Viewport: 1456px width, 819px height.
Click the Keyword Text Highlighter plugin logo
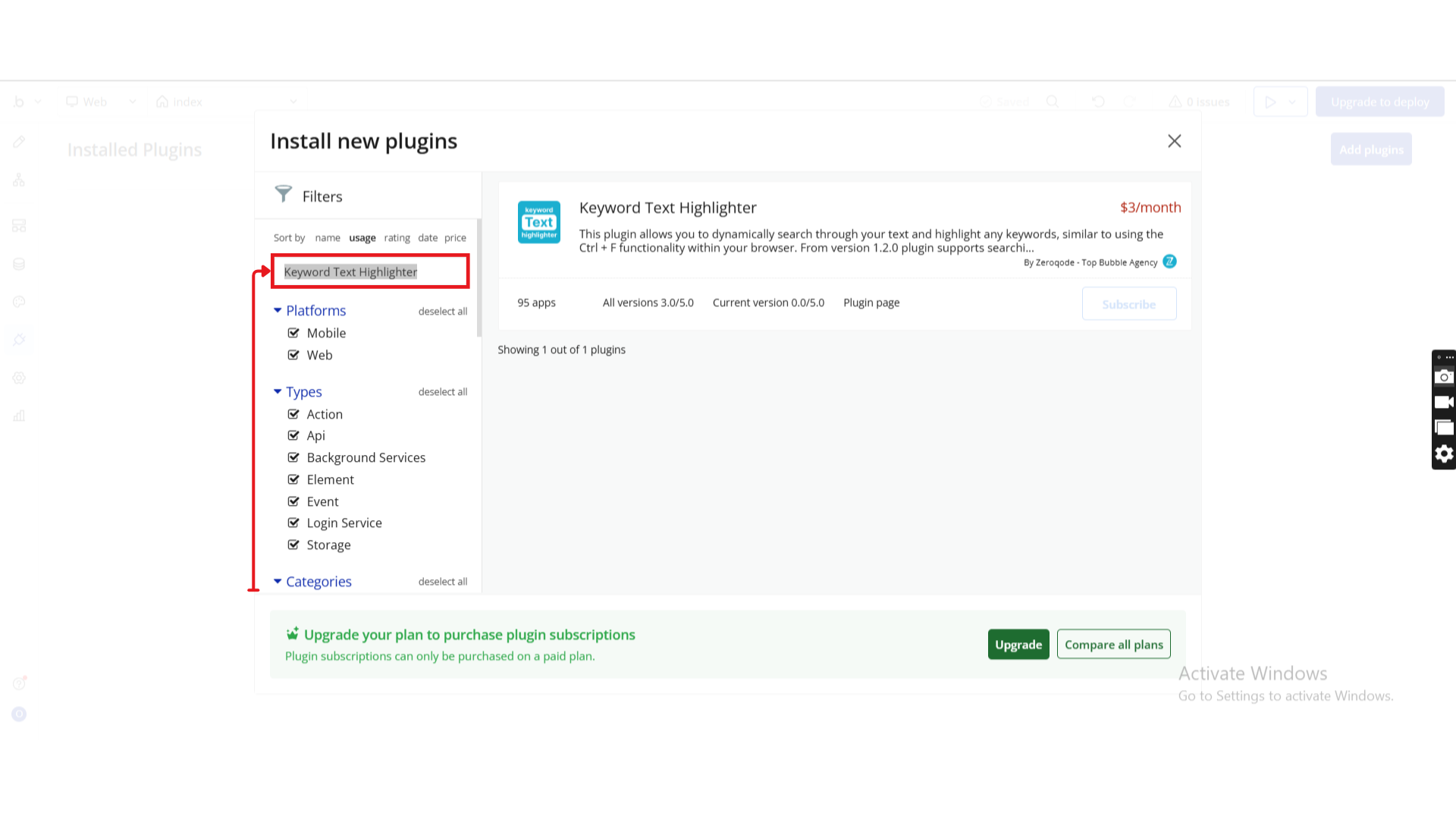pyautogui.click(x=538, y=222)
